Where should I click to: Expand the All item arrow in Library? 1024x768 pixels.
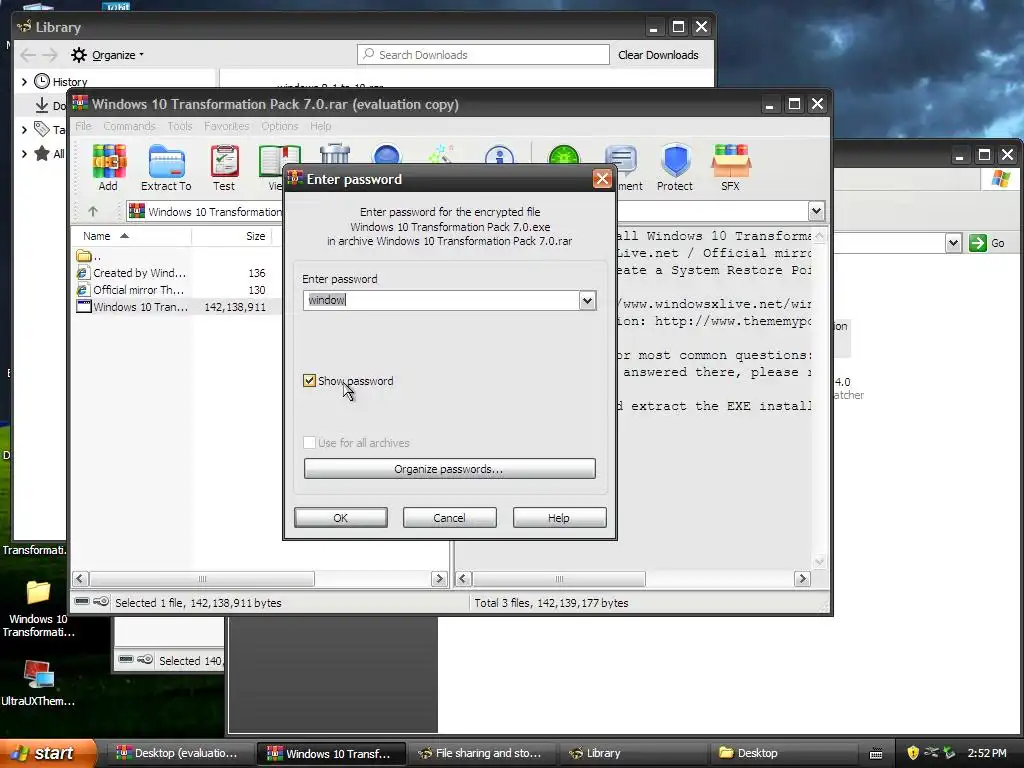point(24,154)
